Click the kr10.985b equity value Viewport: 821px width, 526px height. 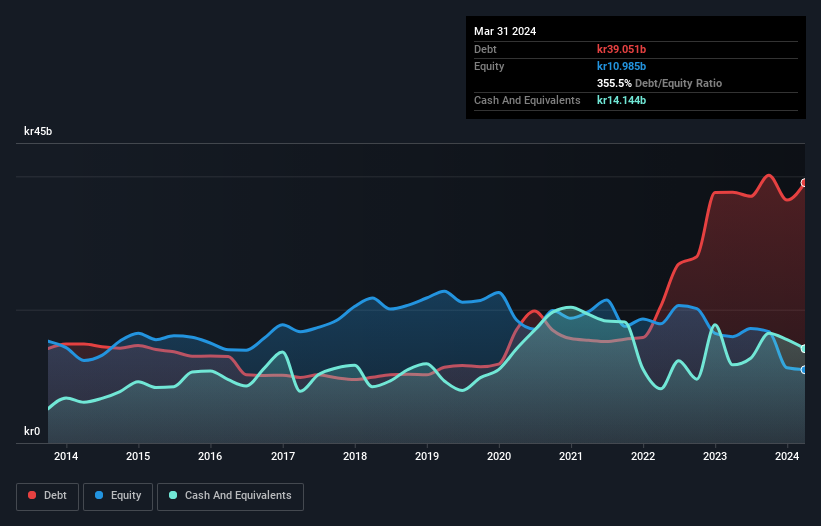(622, 66)
